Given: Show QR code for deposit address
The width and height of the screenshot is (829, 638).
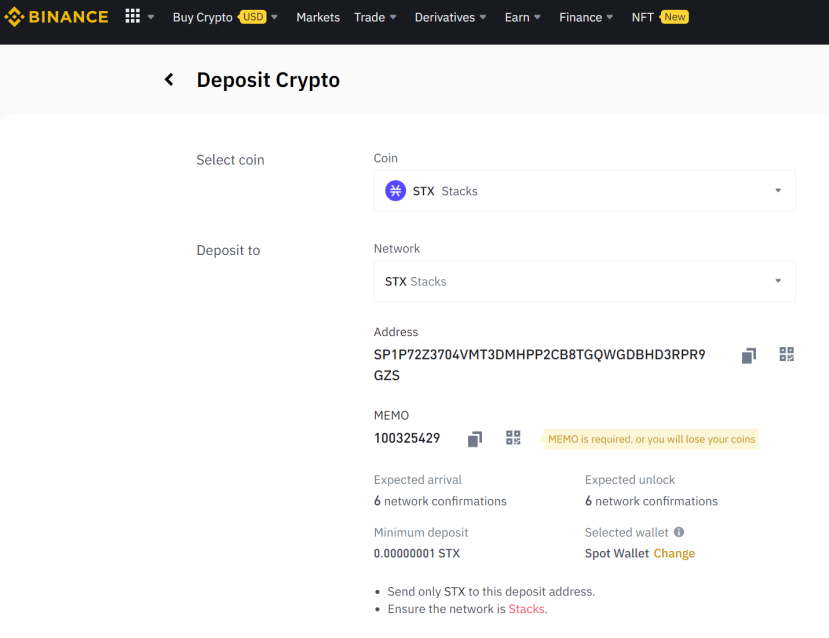Looking at the screenshot, I should pos(787,354).
